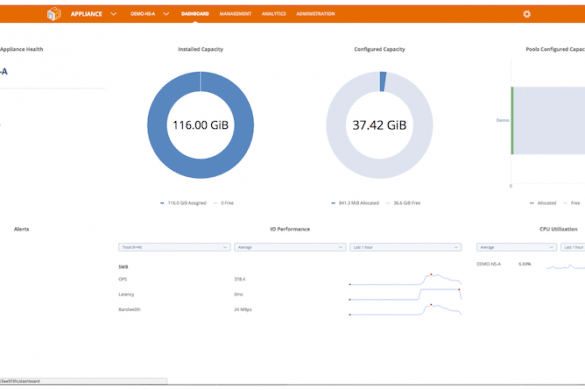Click the Latency row label
The height and width of the screenshot is (390, 585).
[126, 294]
